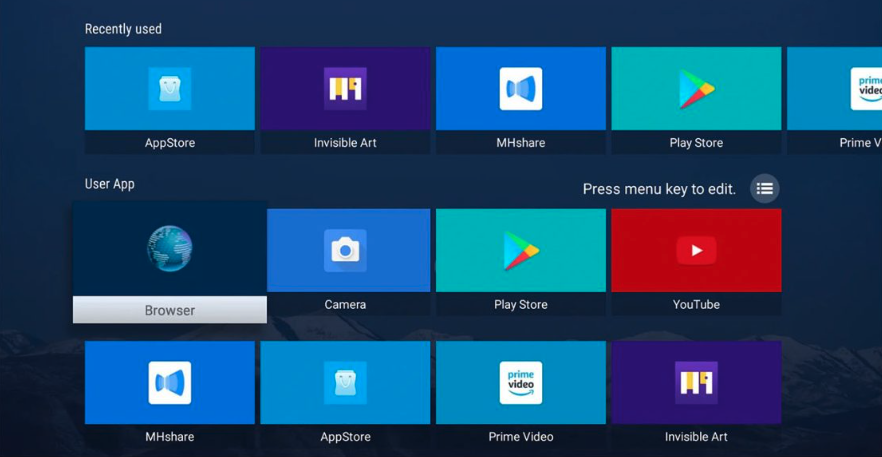This screenshot has width=882, height=457.
Task: Open the Camera app icon
Action: [x=345, y=250]
